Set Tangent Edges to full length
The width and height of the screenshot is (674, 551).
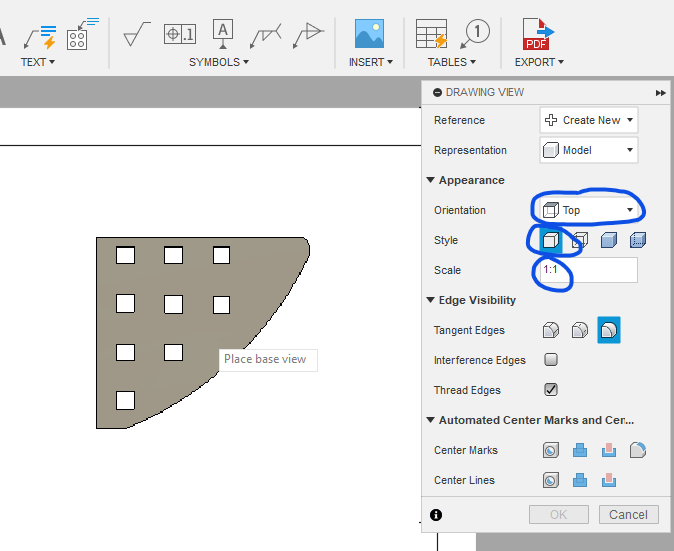pos(551,330)
